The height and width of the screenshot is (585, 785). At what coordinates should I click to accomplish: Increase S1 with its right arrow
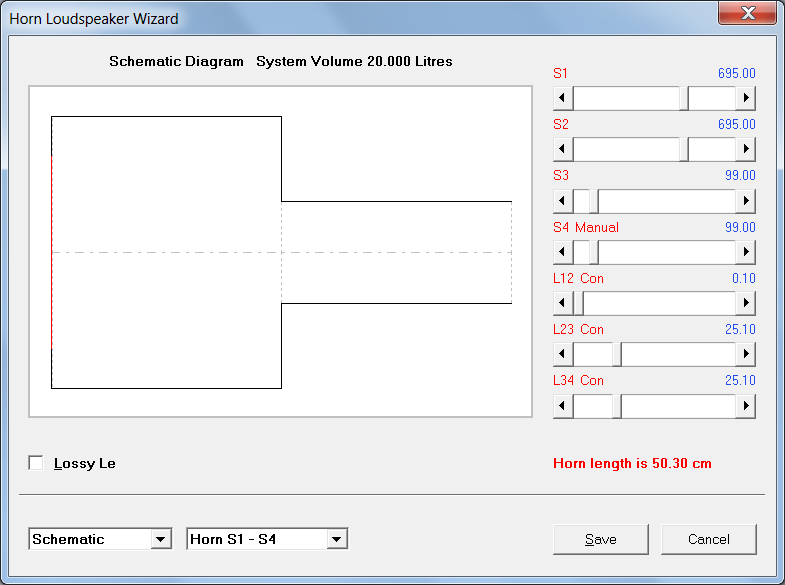[745, 98]
